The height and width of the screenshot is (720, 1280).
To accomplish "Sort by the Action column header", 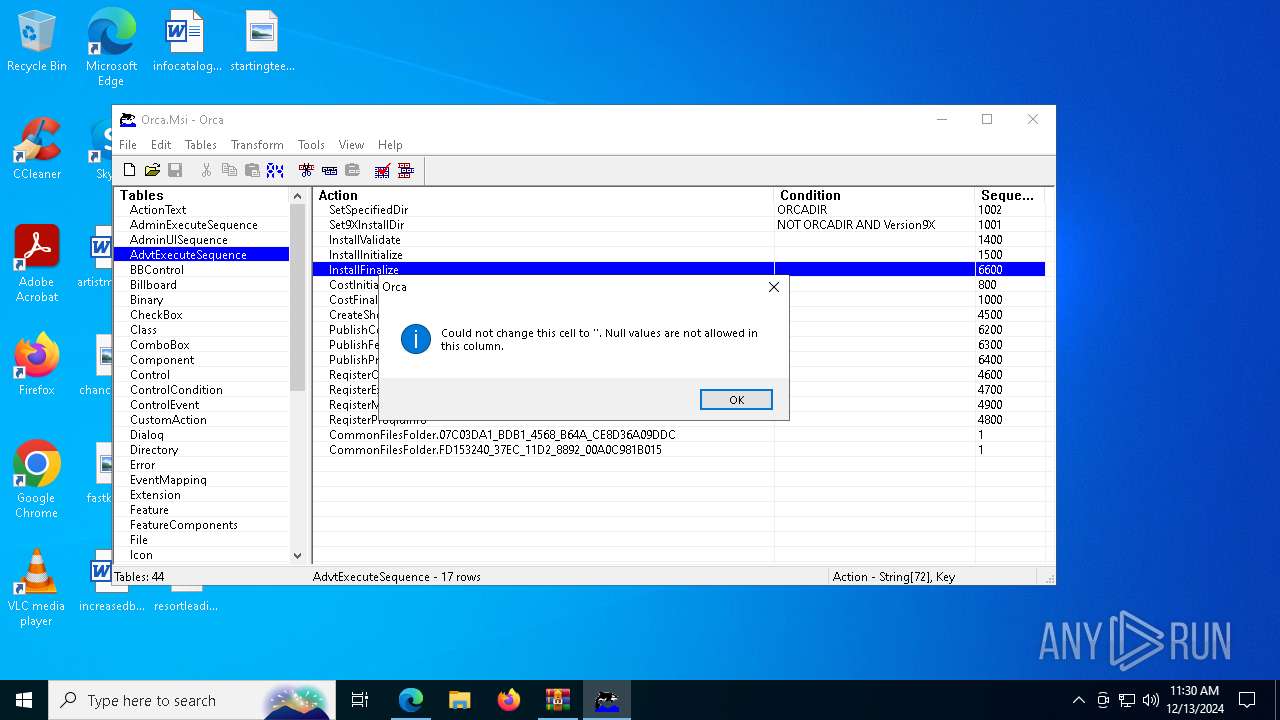I will point(543,195).
